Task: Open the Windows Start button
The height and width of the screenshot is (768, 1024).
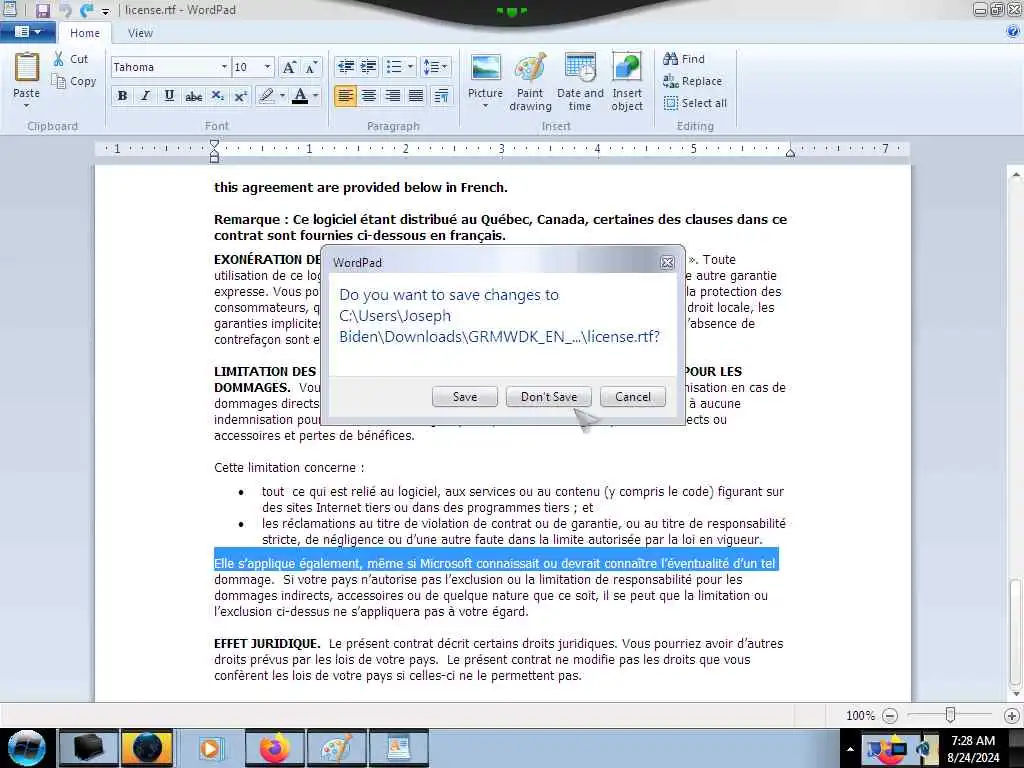Action: click(x=27, y=747)
